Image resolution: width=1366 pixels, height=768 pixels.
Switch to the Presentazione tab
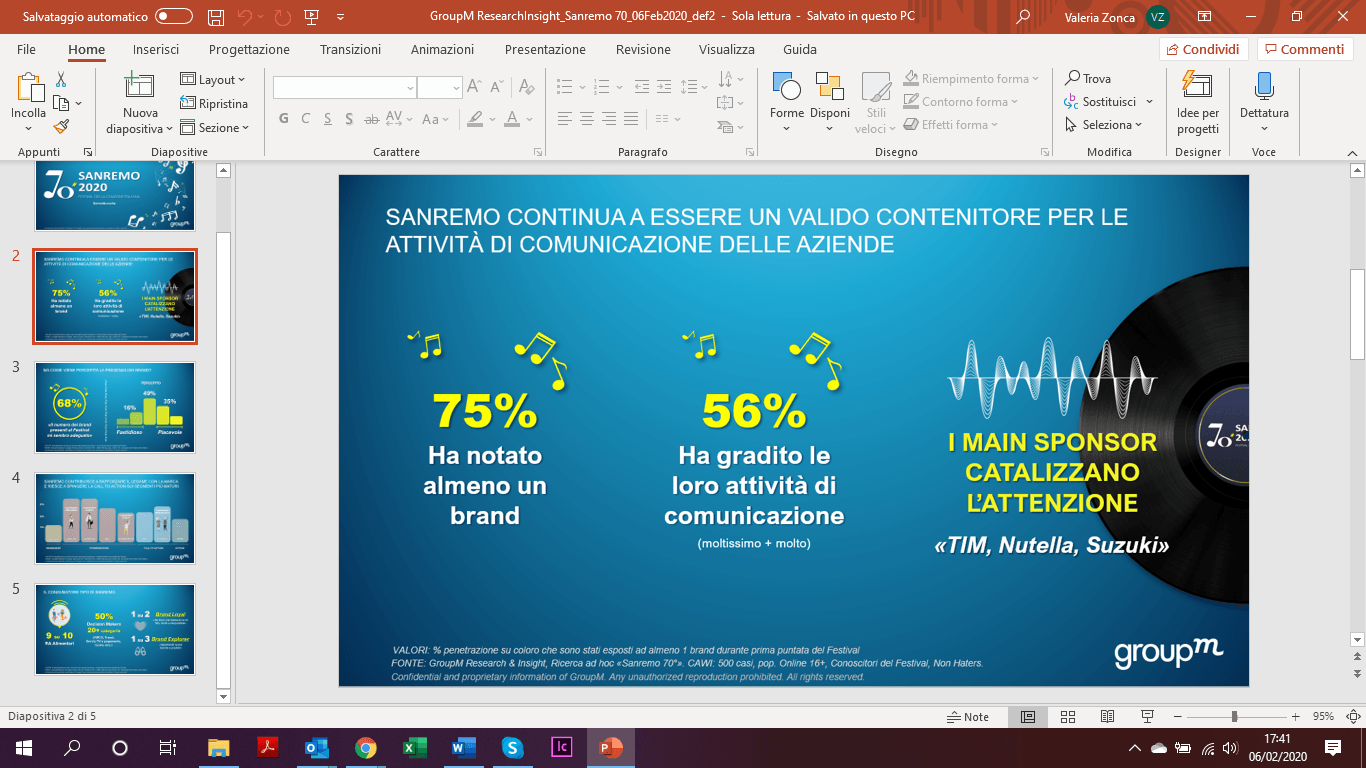(x=545, y=49)
